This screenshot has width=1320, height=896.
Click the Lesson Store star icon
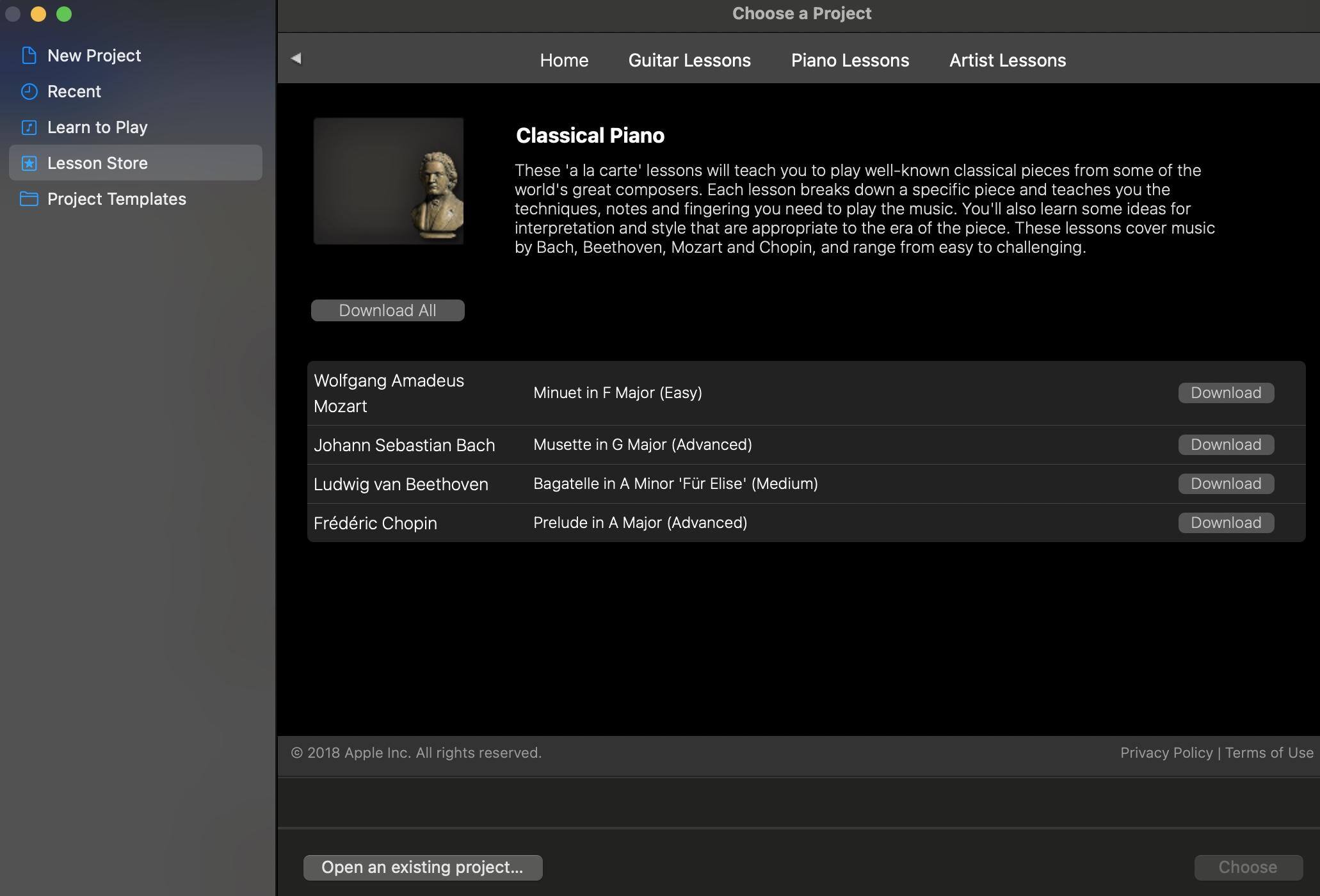tap(29, 163)
